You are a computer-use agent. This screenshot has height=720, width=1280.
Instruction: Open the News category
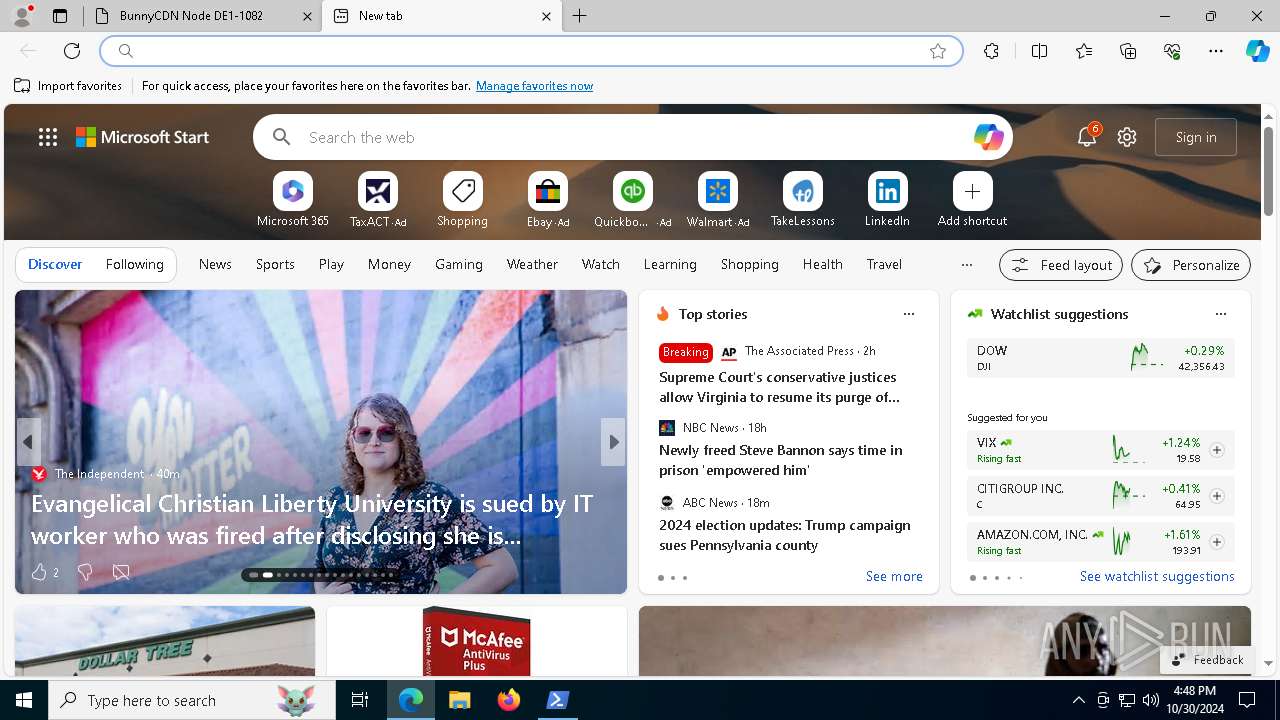[x=215, y=264]
